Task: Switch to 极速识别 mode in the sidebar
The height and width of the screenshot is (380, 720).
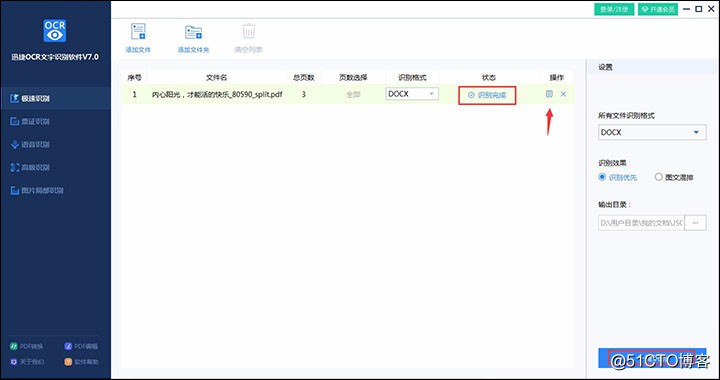Action: point(55,98)
